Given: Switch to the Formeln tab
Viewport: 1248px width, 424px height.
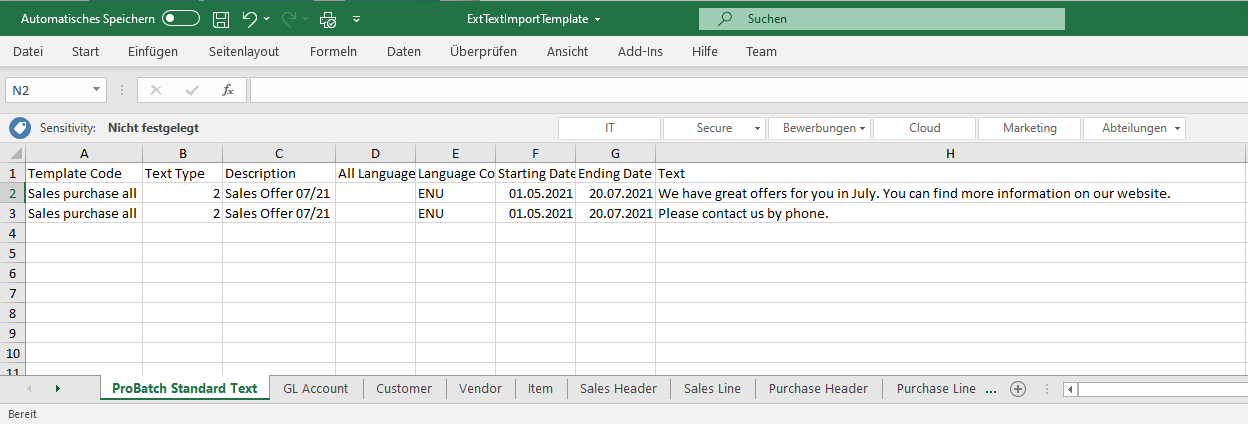Looking at the screenshot, I should tap(333, 51).
